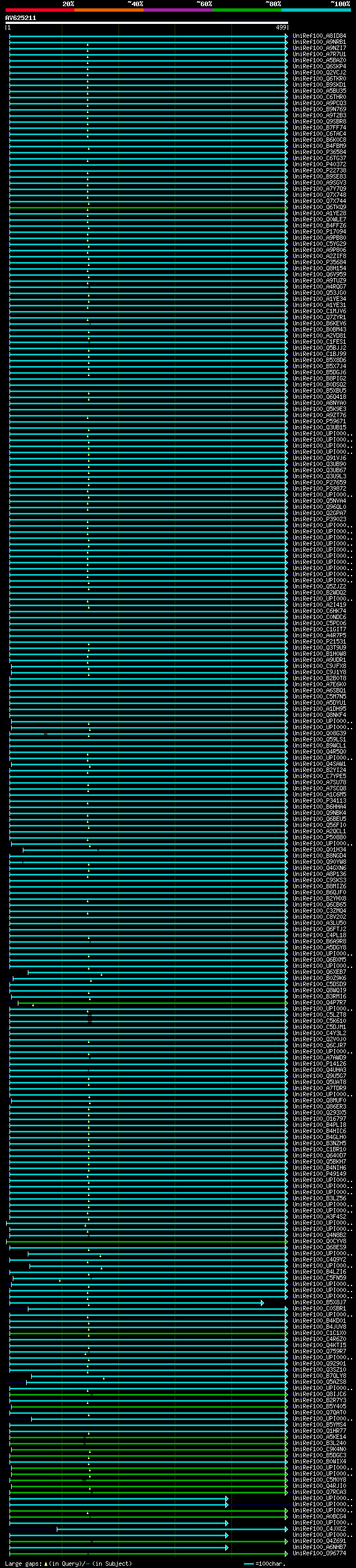The height and width of the screenshot is (1568, 356).
Task: Select hit label UniRef100_Q6TKQ9
Action: pyautogui.click(x=319, y=207)
